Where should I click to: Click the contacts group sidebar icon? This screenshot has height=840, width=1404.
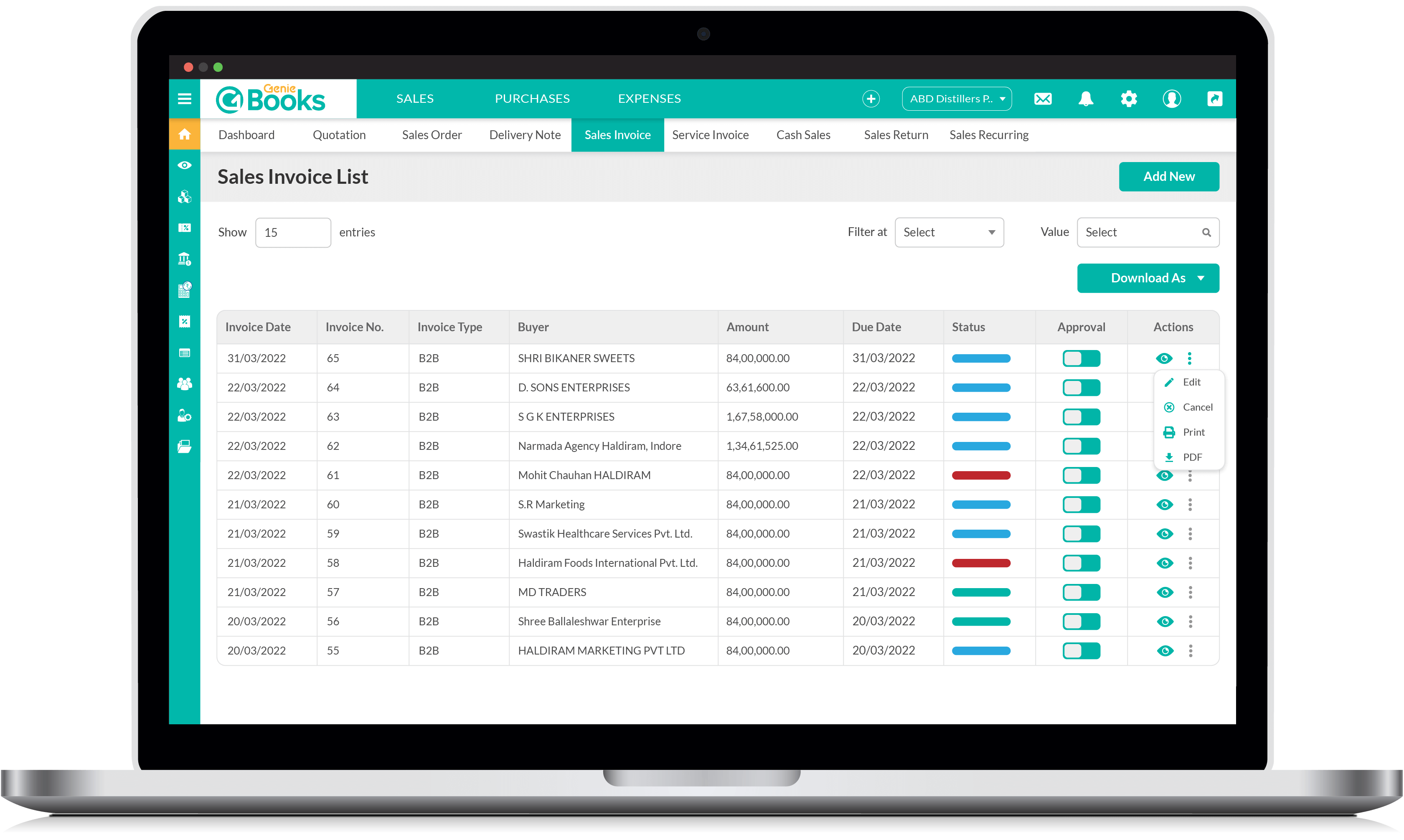185,384
